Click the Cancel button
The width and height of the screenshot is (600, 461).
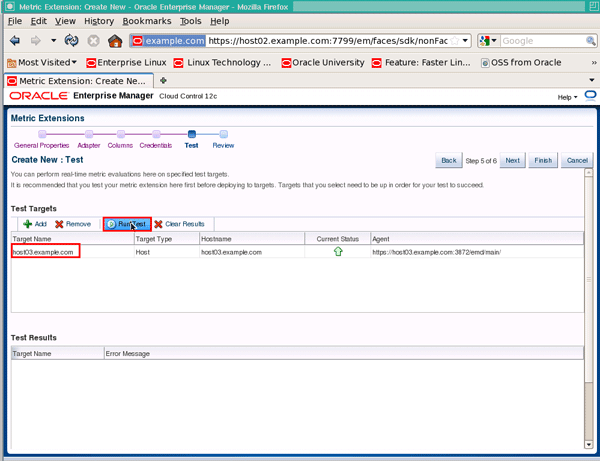[577, 160]
